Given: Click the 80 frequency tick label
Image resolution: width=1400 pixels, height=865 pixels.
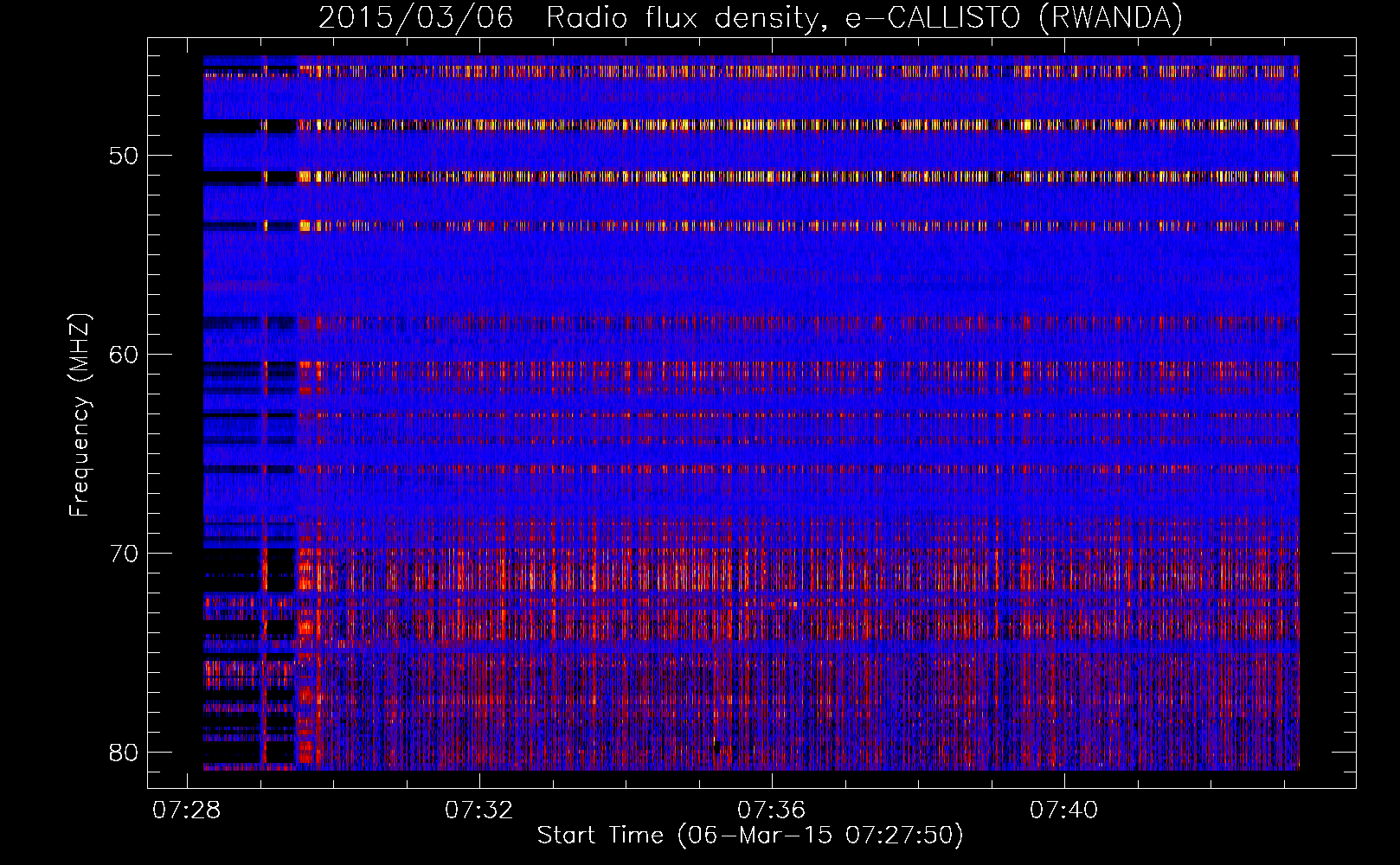Looking at the screenshot, I should coord(125,753).
